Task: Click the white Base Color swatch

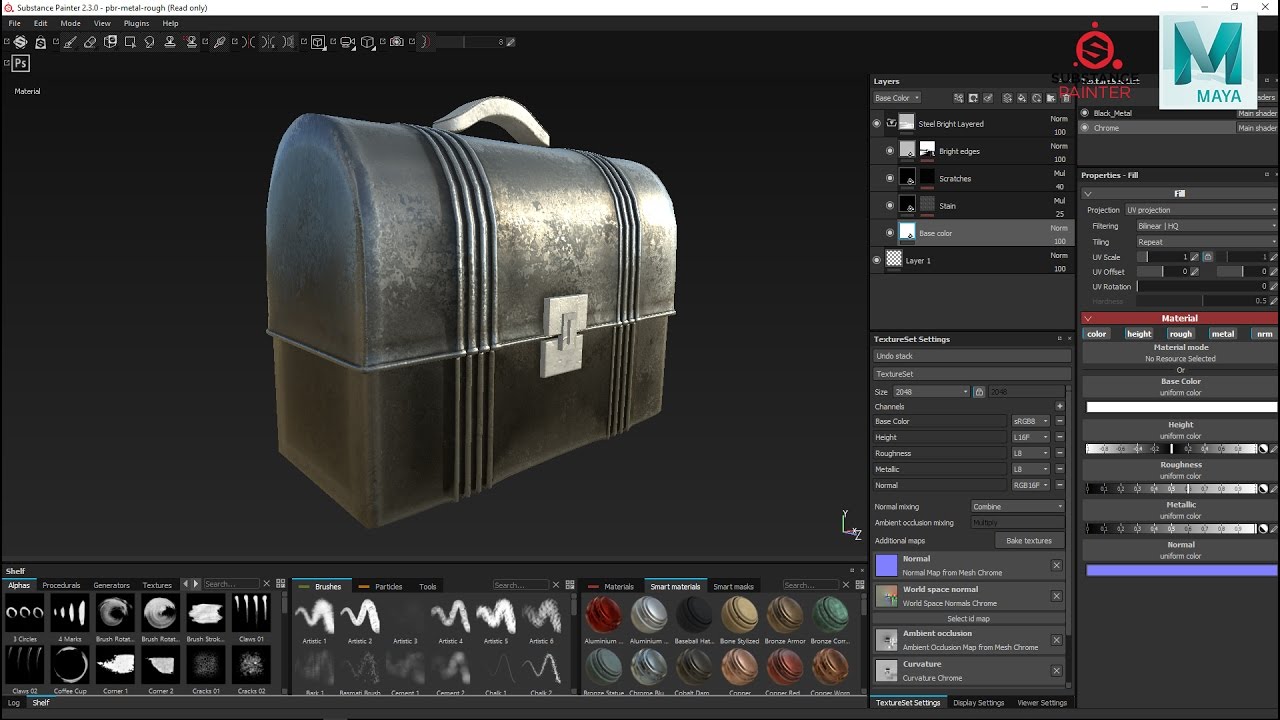Action: 1181,407
